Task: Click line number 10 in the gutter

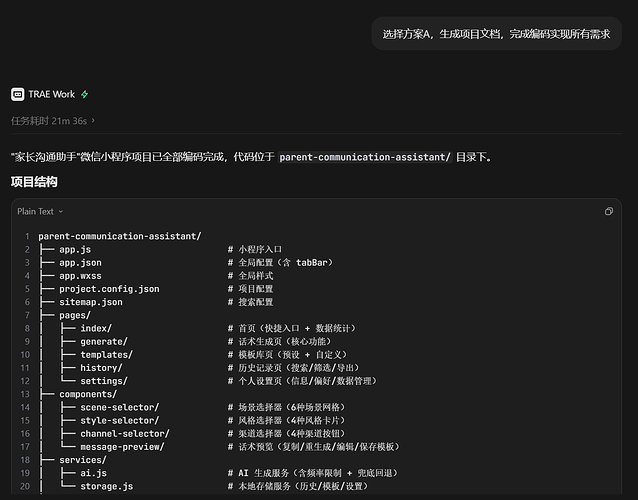Action: 25,355
